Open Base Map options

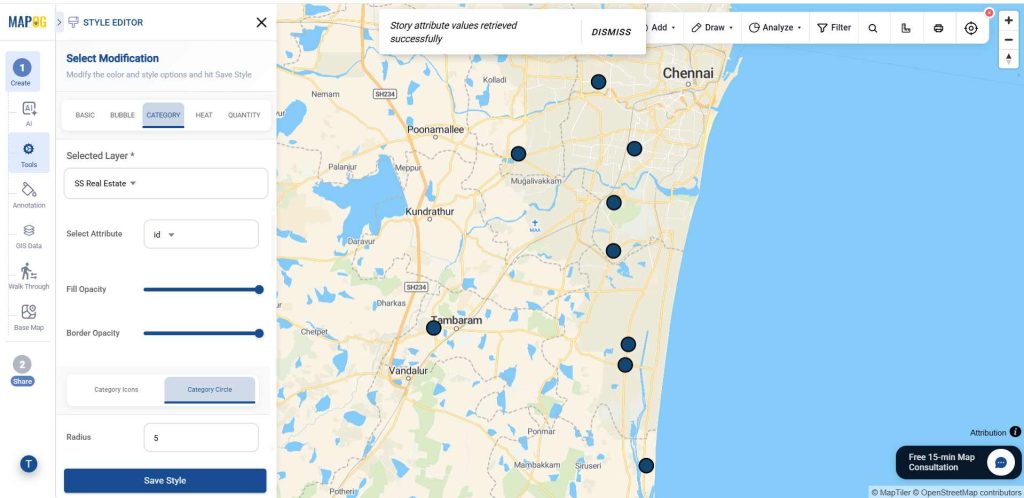point(29,317)
